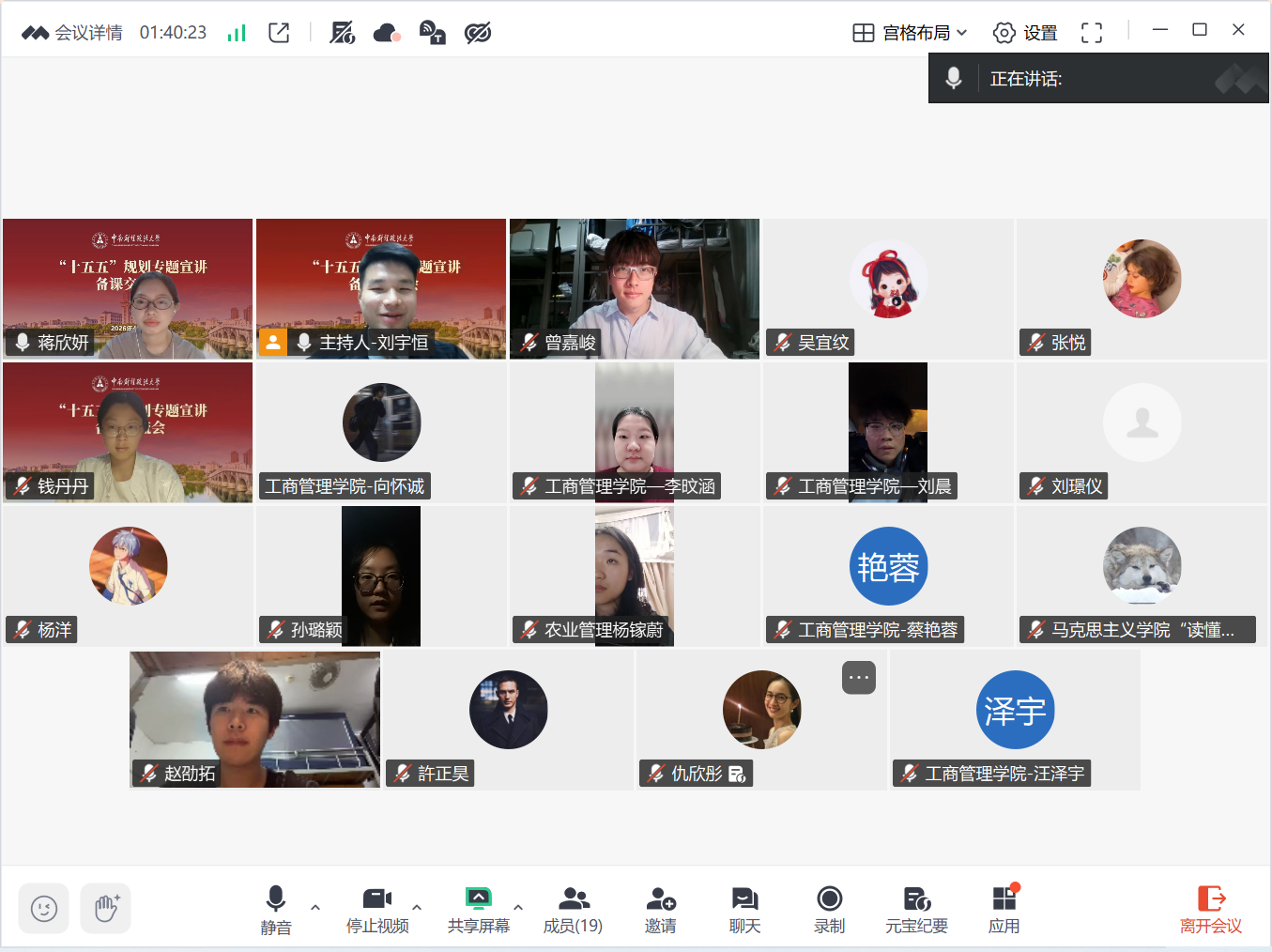Toggle microphone with 静音 button
1272x952 pixels.
coord(276,909)
